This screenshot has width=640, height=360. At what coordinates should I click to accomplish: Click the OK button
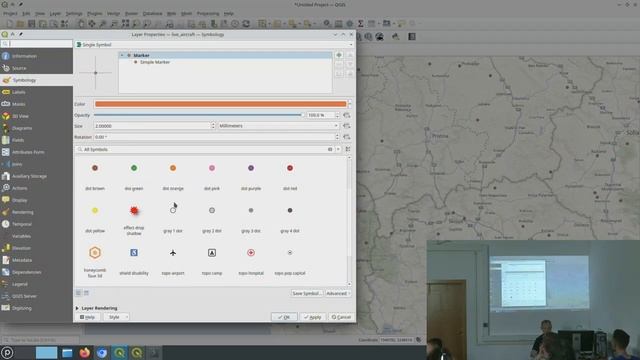[x=284, y=317]
